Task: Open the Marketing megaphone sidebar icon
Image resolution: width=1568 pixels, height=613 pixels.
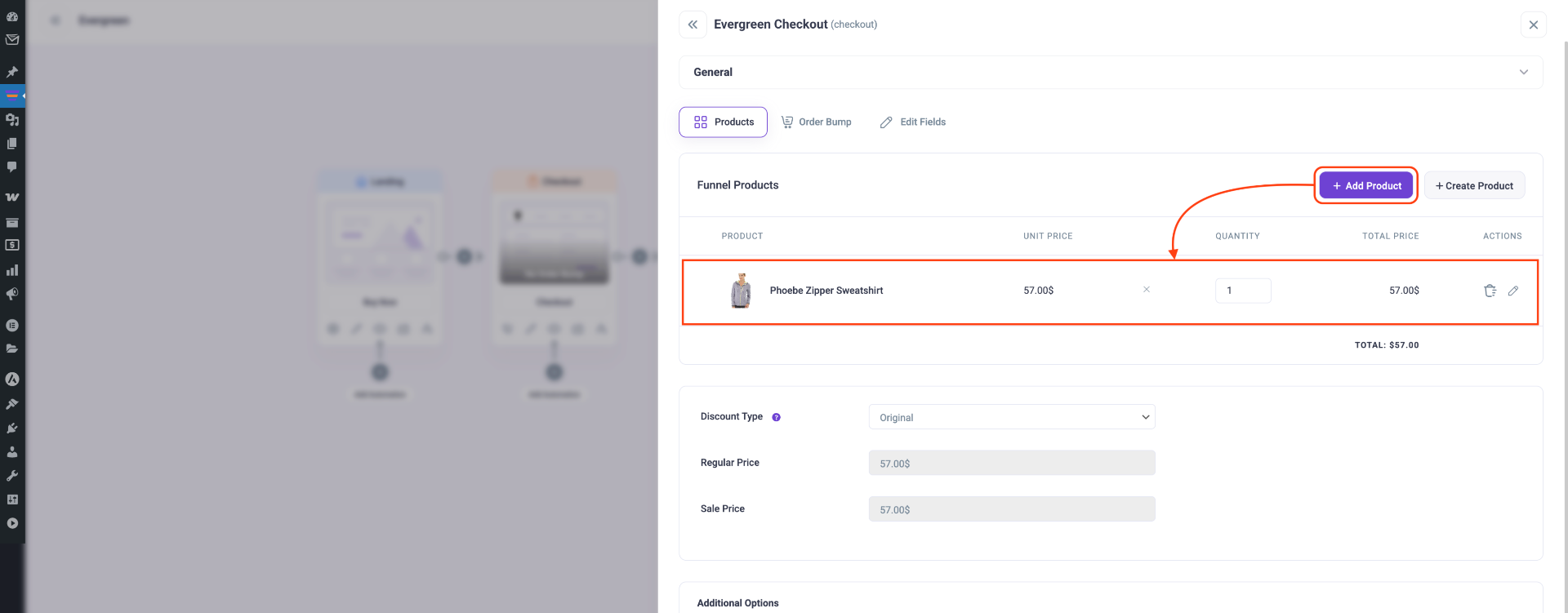Action: click(12, 294)
